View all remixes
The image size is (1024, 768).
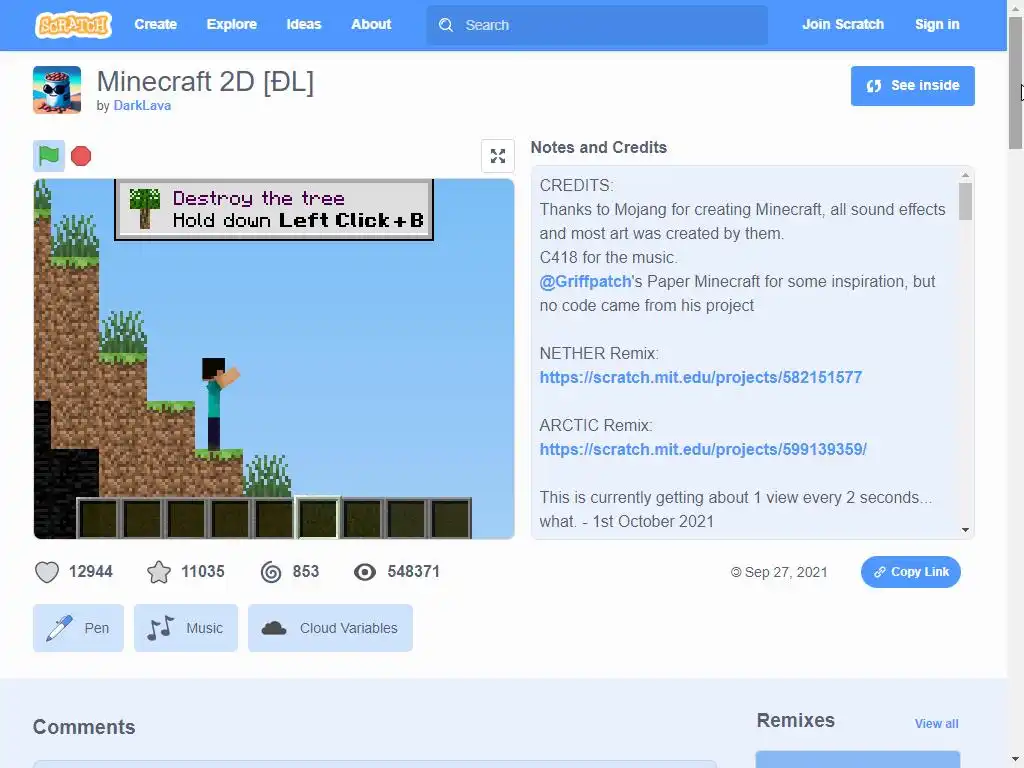[936, 724]
